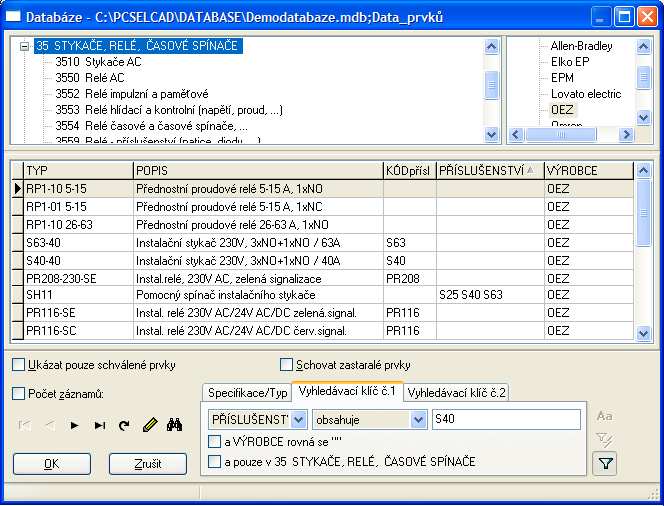This screenshot has height=506, width=664.
Task: Click the refresh records icon
Action: point(124,425)
